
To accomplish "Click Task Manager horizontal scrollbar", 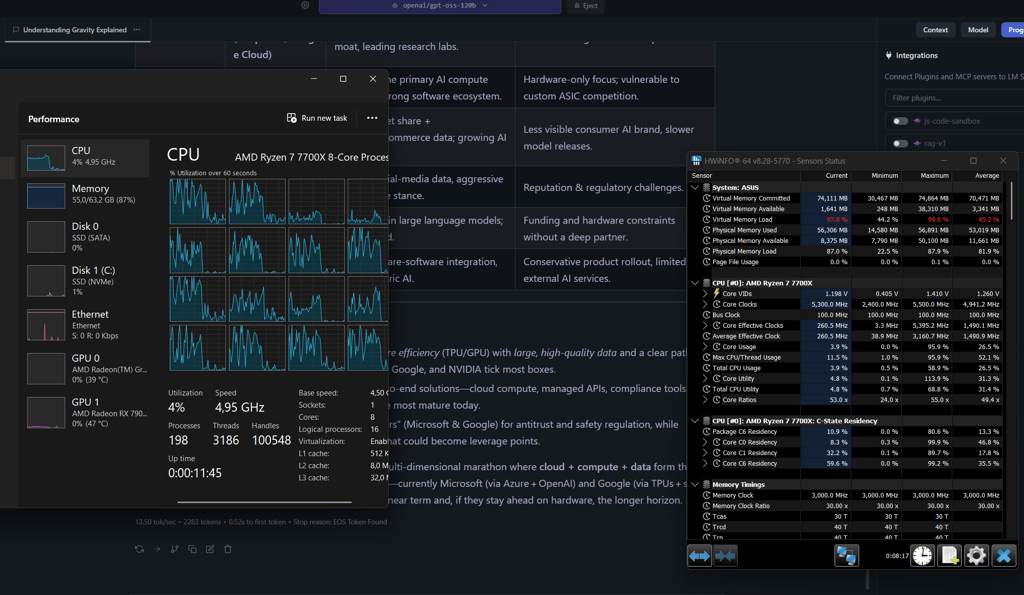I will [264, 502].
